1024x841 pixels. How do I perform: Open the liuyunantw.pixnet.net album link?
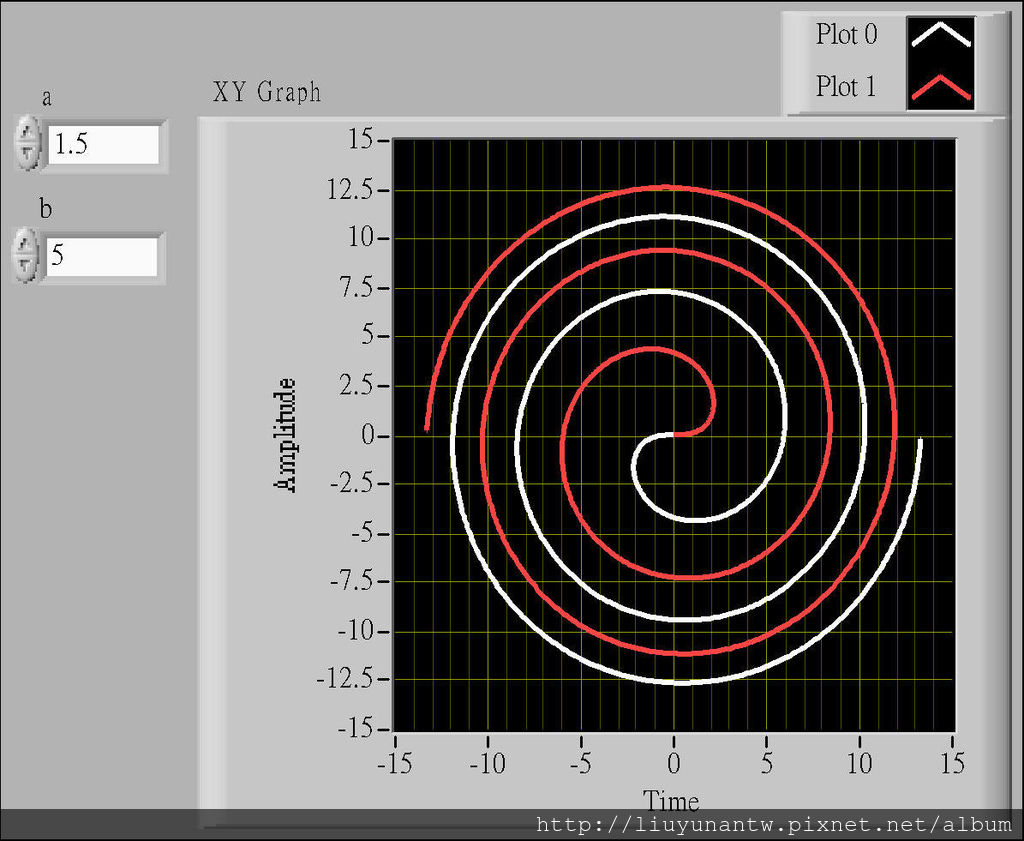(773, 825)
